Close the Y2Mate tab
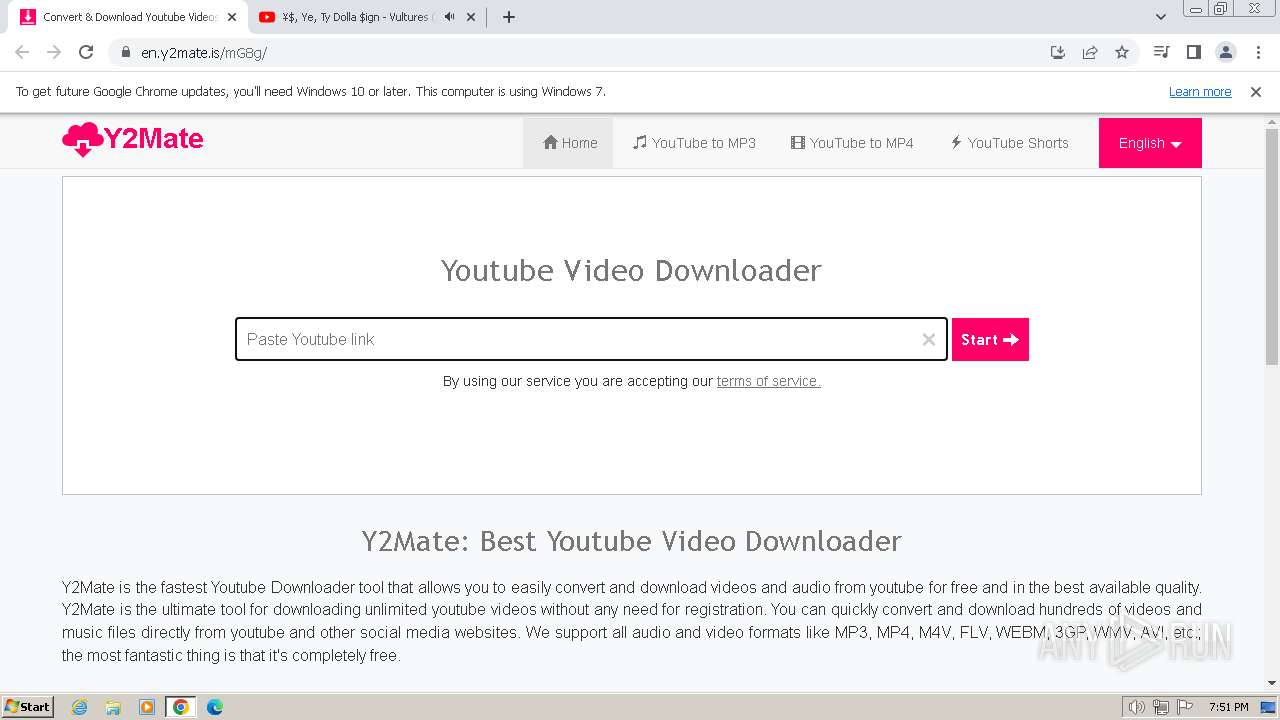Image resolution: width=1280 pixels, height=720 pixels. [232, 17]
